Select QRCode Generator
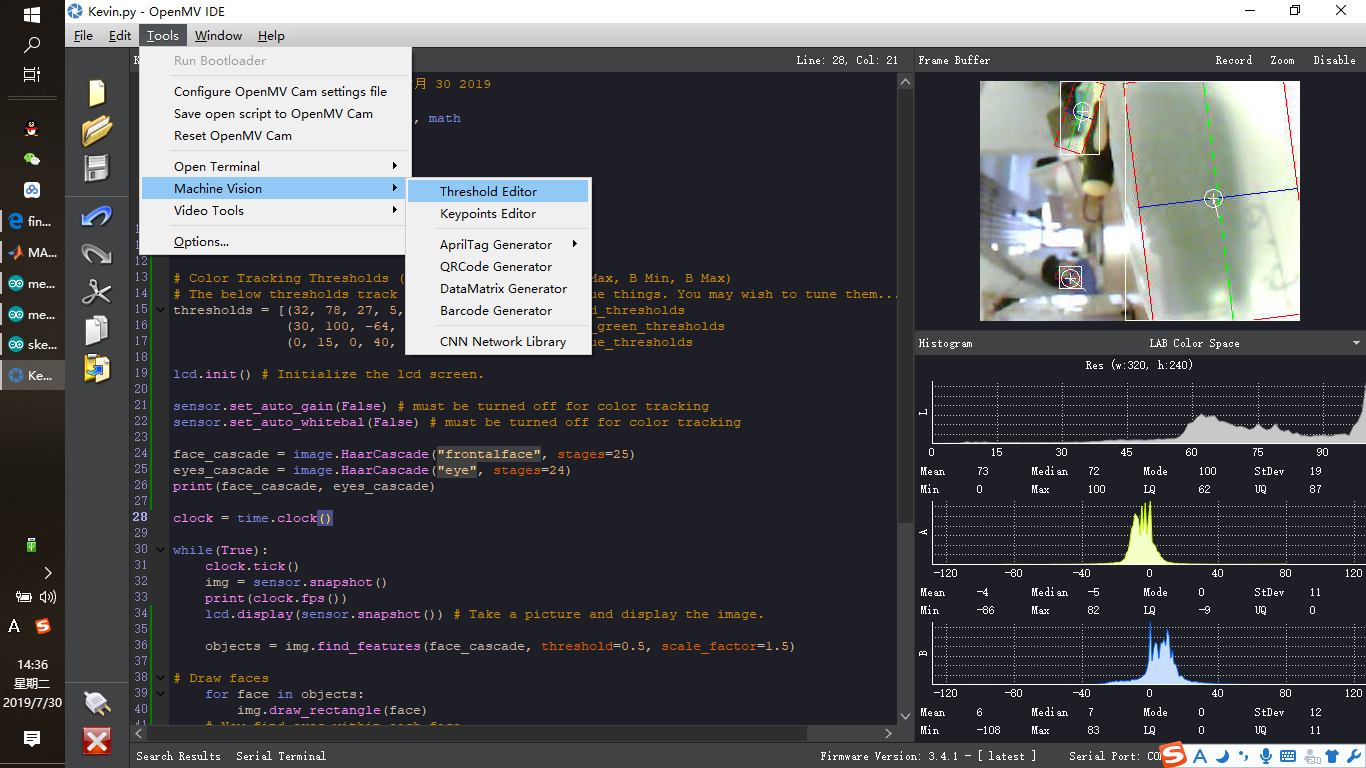1366x768 pixels. (498, 266)
